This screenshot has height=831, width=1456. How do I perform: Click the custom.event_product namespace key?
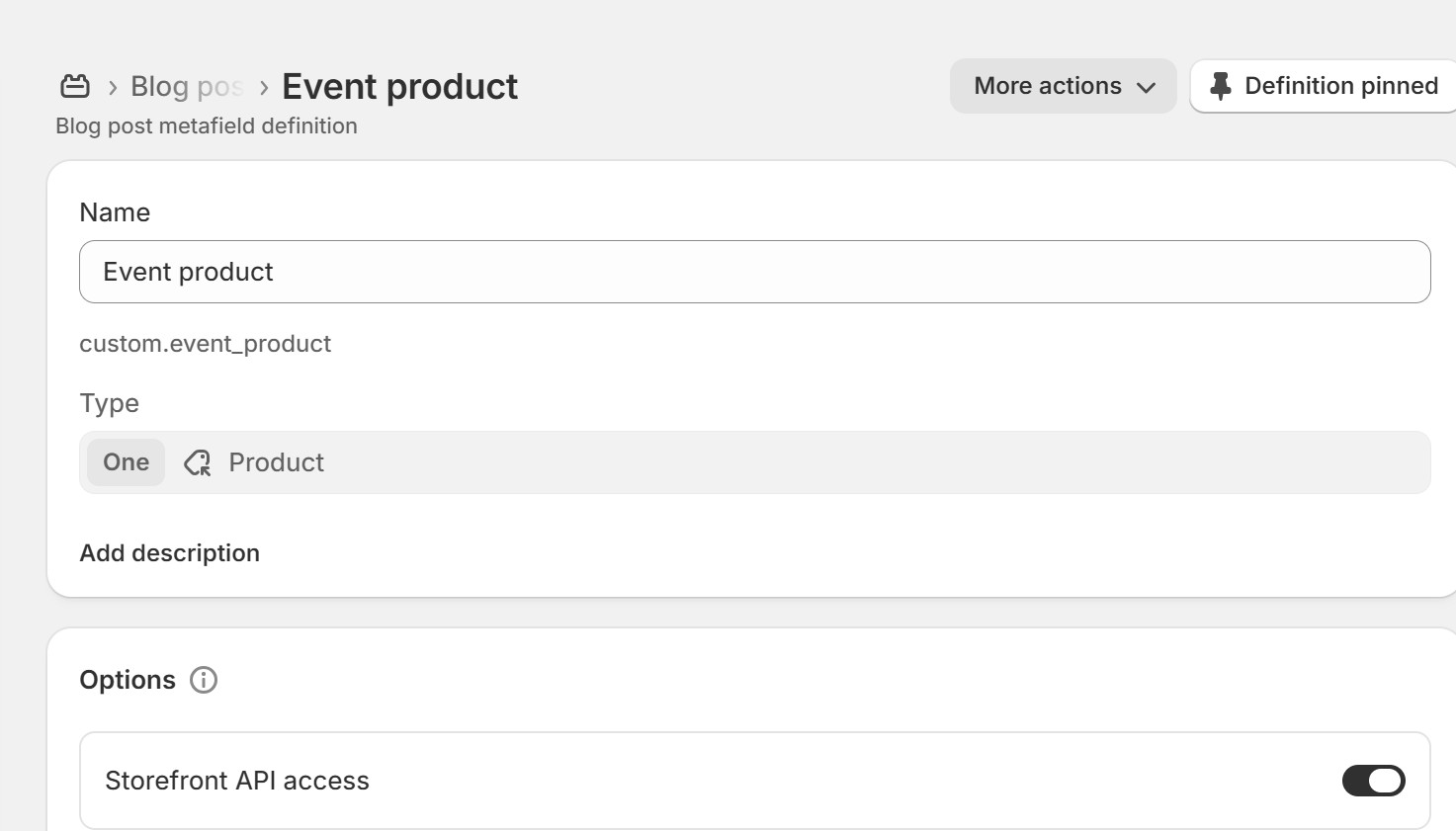[x=206, y=344]
